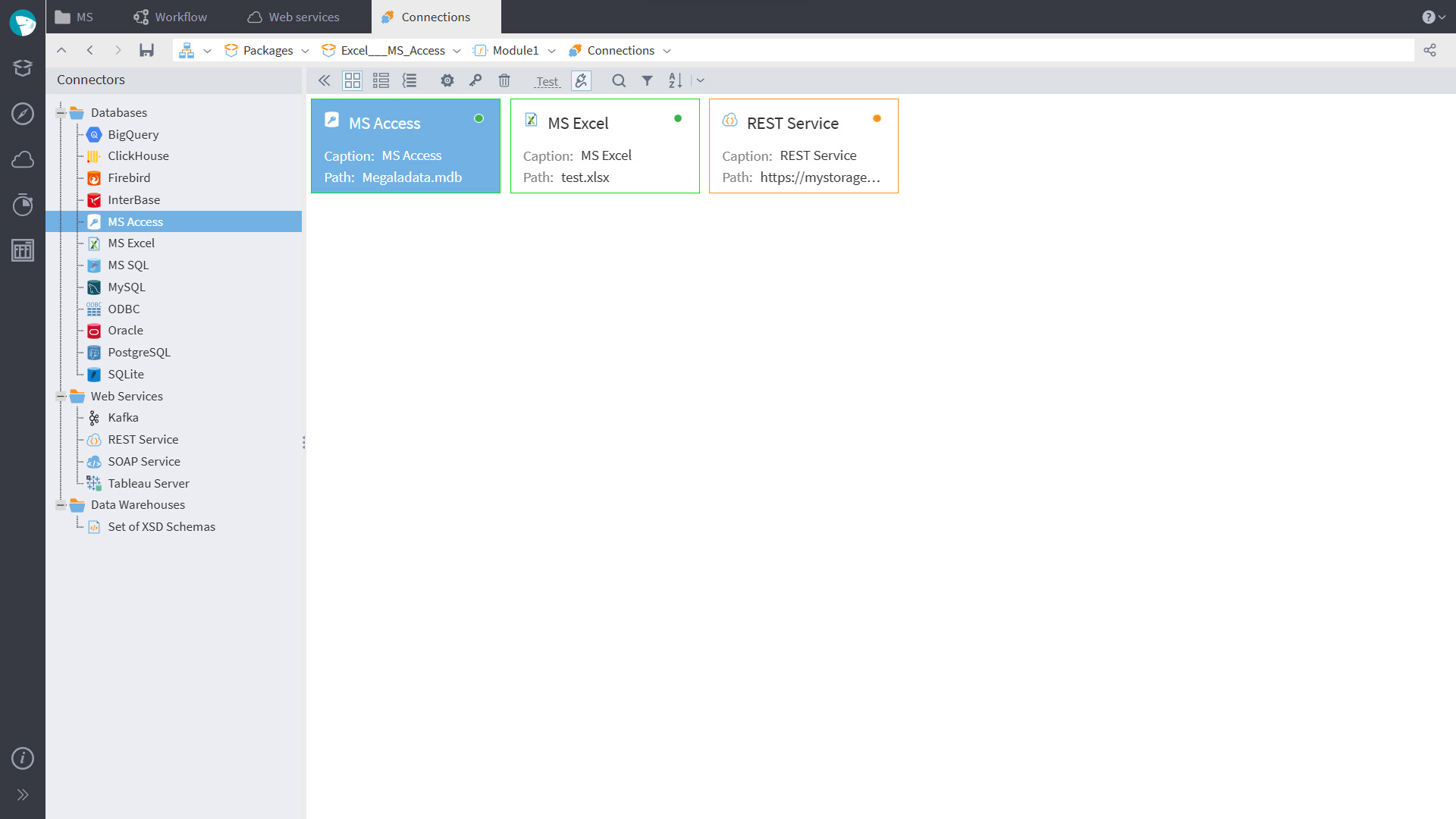This screenshot has height=819, width=1456.
Task: Collapse the Web Services folder
Action: click(61, 397)
